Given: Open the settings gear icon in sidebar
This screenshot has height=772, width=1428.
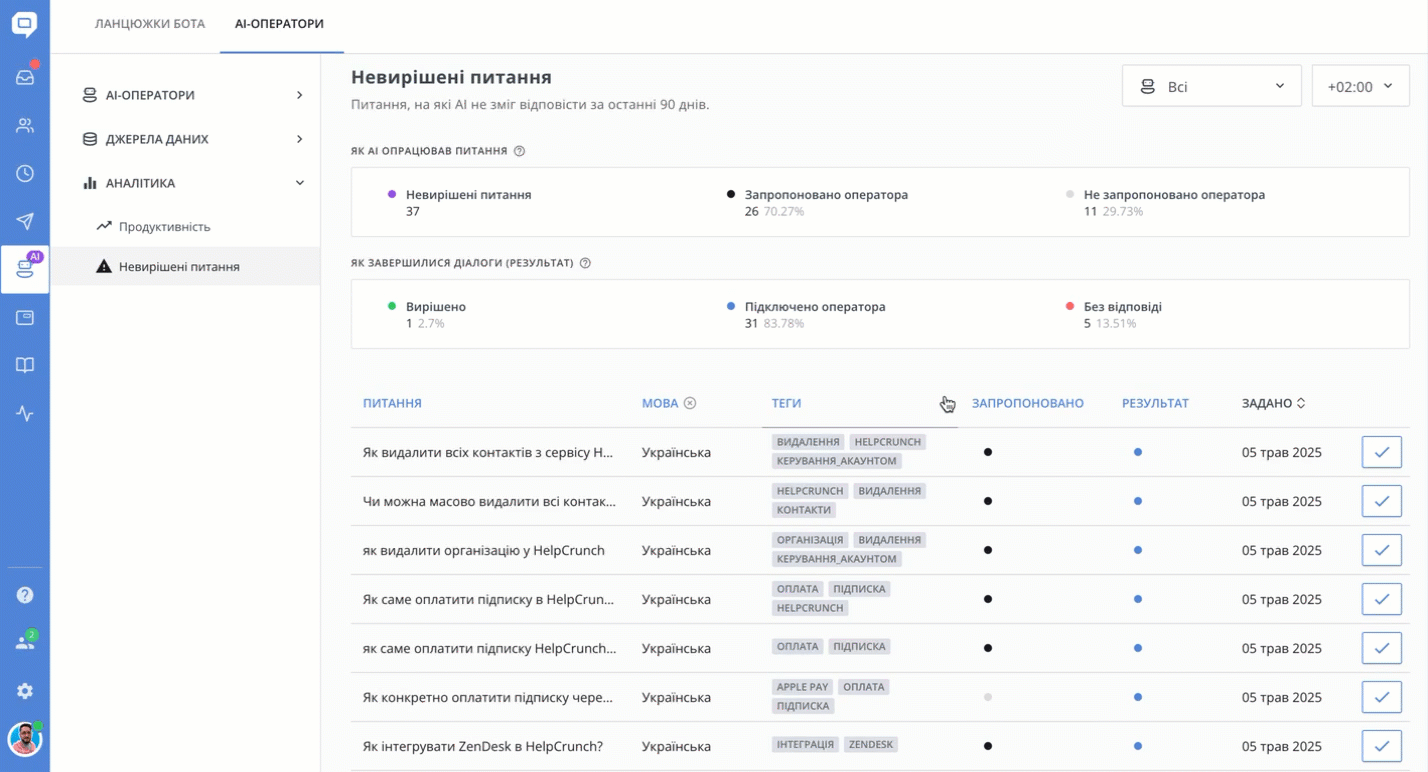Looking at the screenshot, I should pyautogui.click(x=25, y=691).
